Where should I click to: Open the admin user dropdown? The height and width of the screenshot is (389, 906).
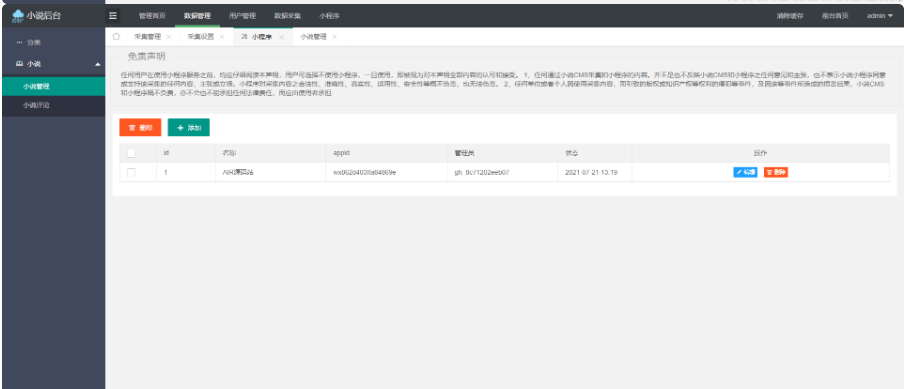pos(879,16)
